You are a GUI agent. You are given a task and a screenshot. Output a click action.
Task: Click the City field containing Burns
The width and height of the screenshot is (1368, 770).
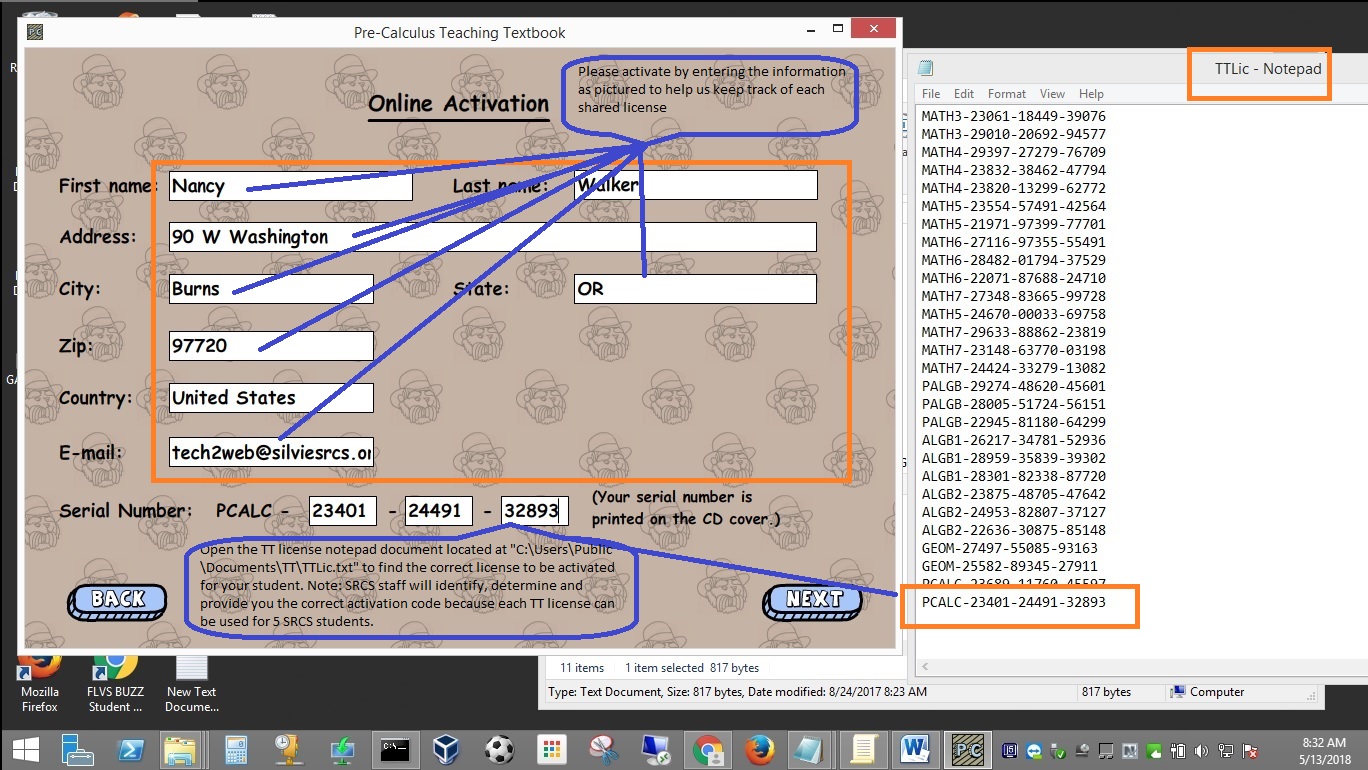[271, 289]
